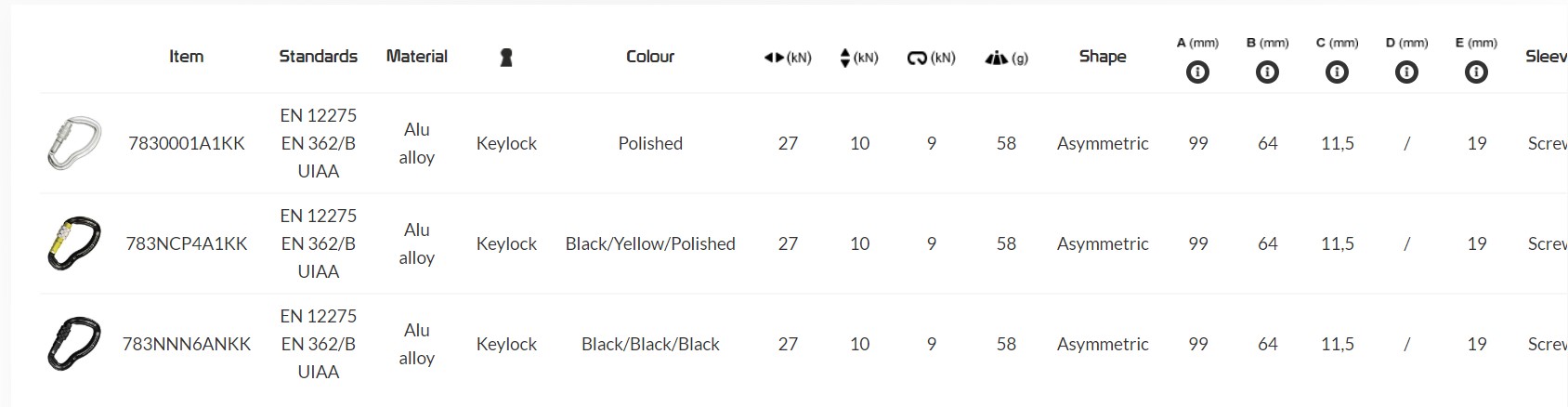Click info icon under A (mm) column

1197,72
